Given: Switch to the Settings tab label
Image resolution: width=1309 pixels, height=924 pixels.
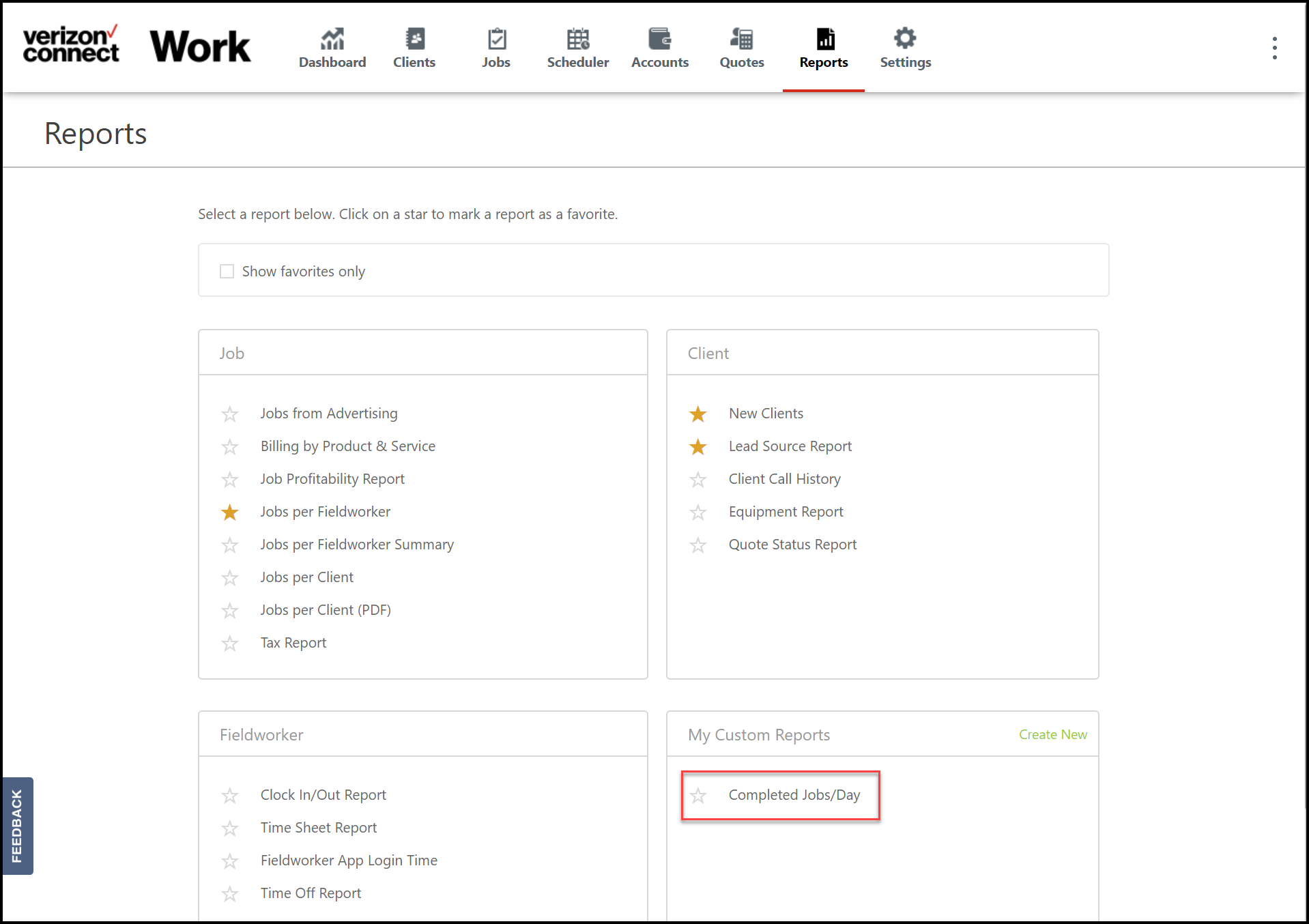Looking at the screenshot, I should 906,62.
